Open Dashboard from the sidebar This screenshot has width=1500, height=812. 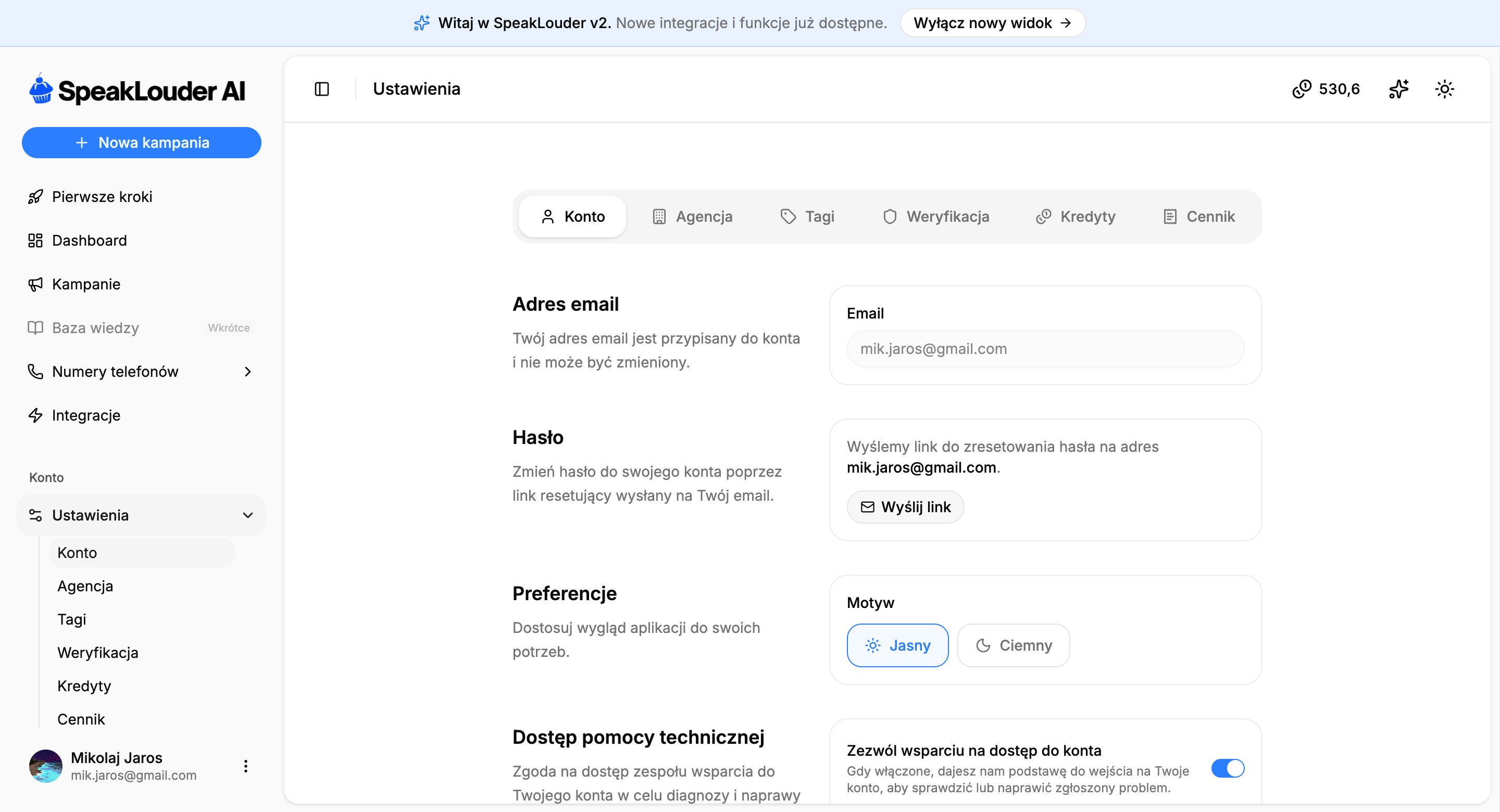click(x=142, y=240)
